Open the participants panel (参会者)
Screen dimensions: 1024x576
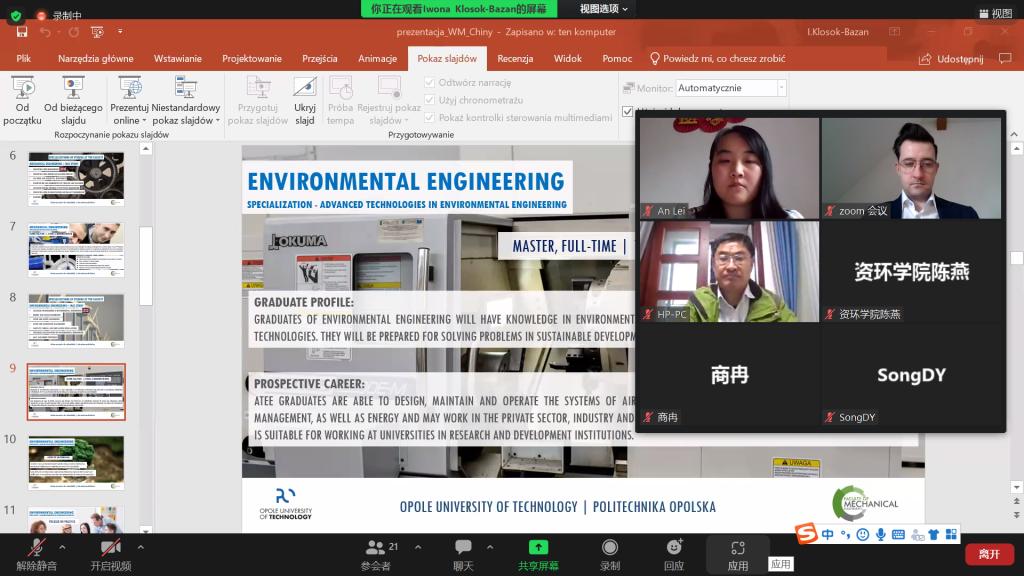coord(376,548)
